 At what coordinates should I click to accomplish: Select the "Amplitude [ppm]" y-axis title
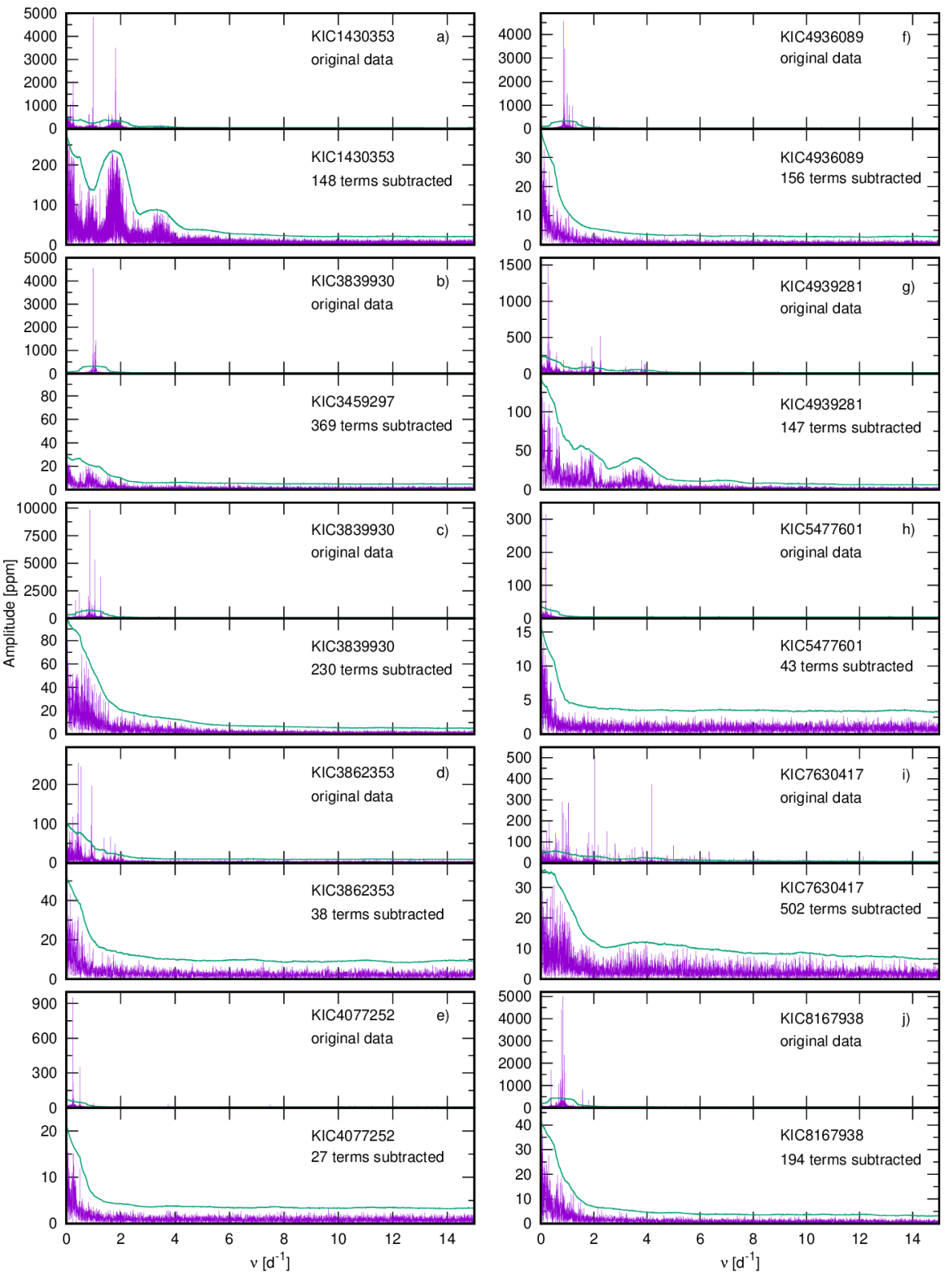click(10, 613)
